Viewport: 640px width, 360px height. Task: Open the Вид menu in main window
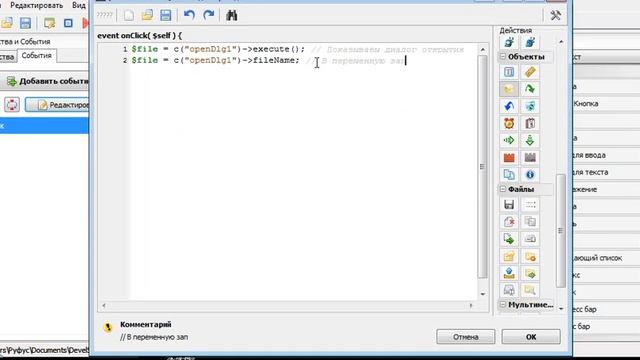[79, 5]
